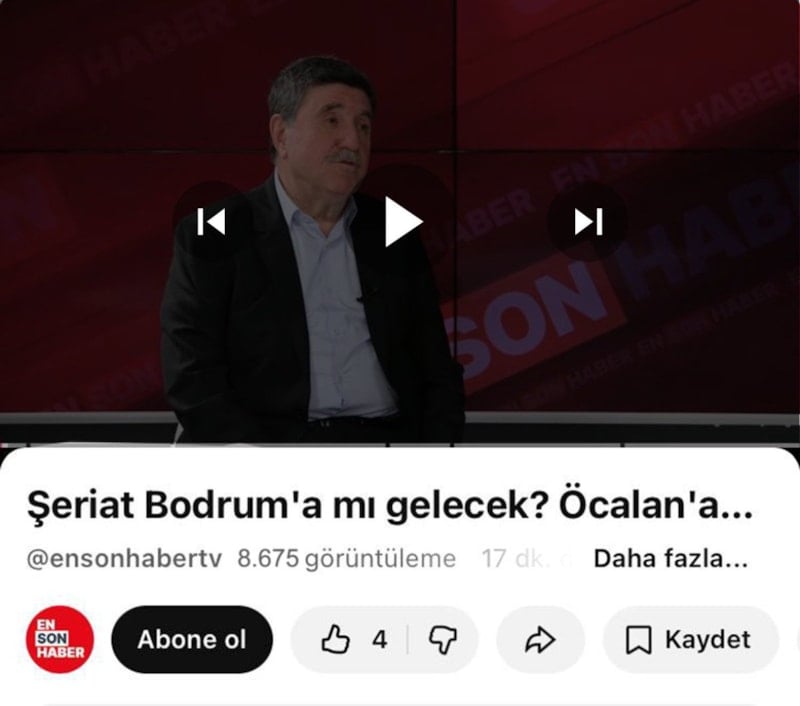Screen dimensions: 800x706
Task: Share the video using the arrow icon
Action: click(x=540, y=639)
